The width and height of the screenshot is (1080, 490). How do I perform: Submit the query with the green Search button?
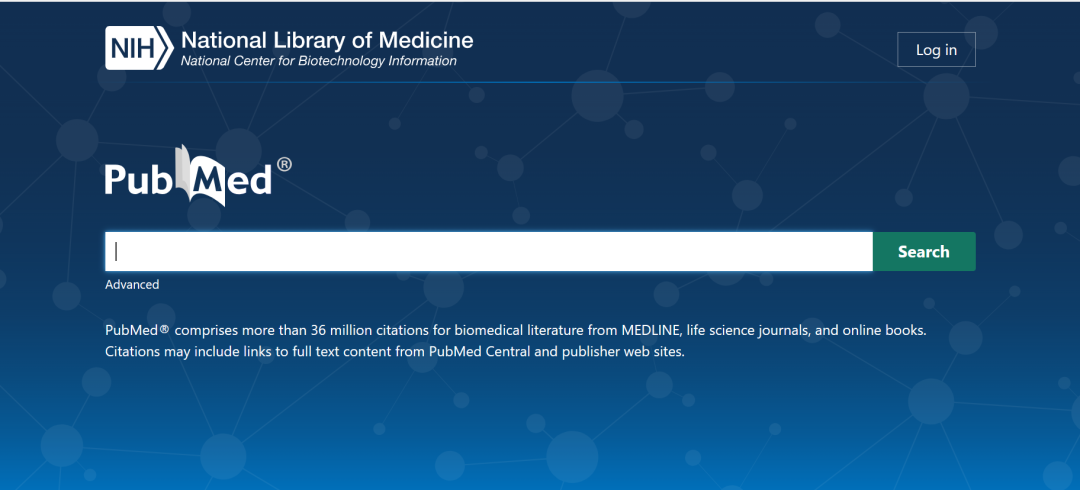[924, 252]
